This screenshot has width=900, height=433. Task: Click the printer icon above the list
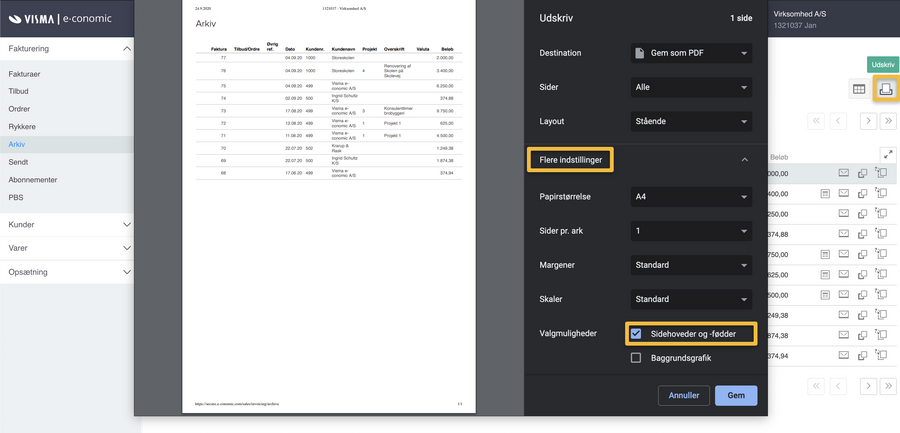[x=885, y=89]
